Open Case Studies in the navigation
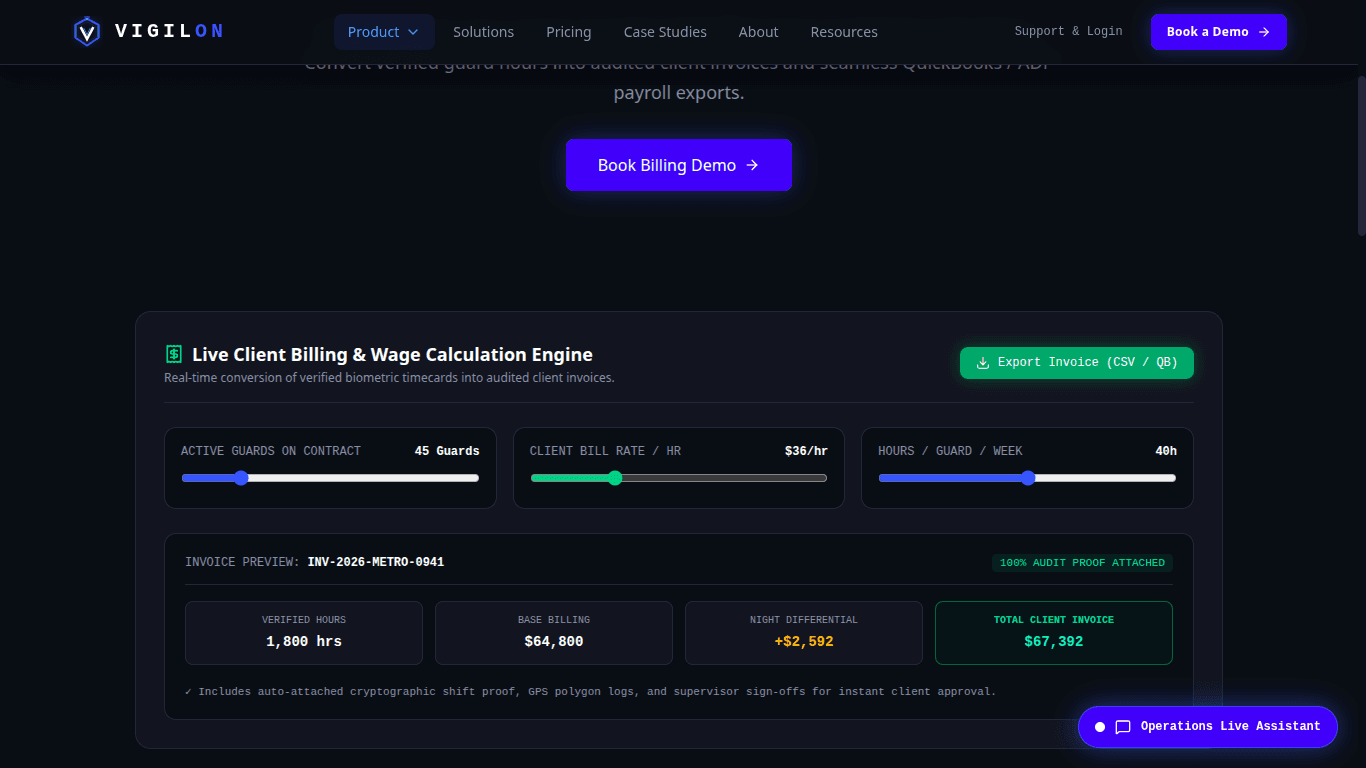Image resolution: width=1366 pixels, height=768 pixels. pos(665,32)
